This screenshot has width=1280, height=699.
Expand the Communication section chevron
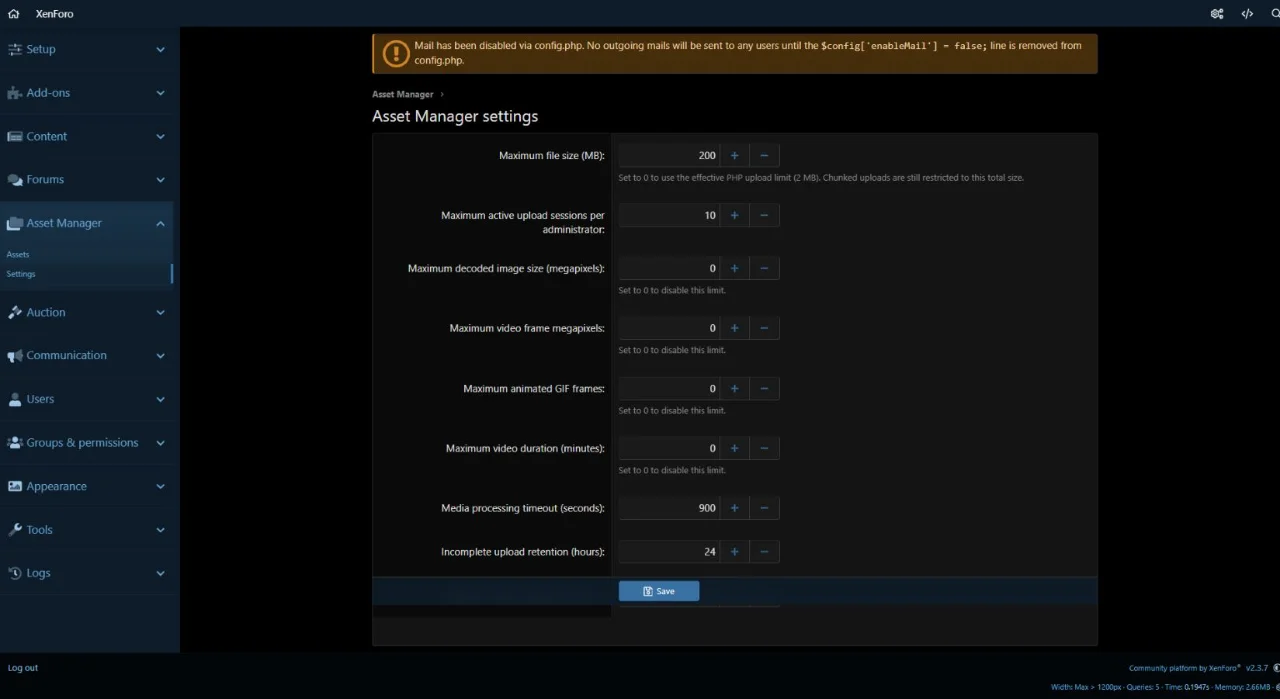[x=160, y=356]
